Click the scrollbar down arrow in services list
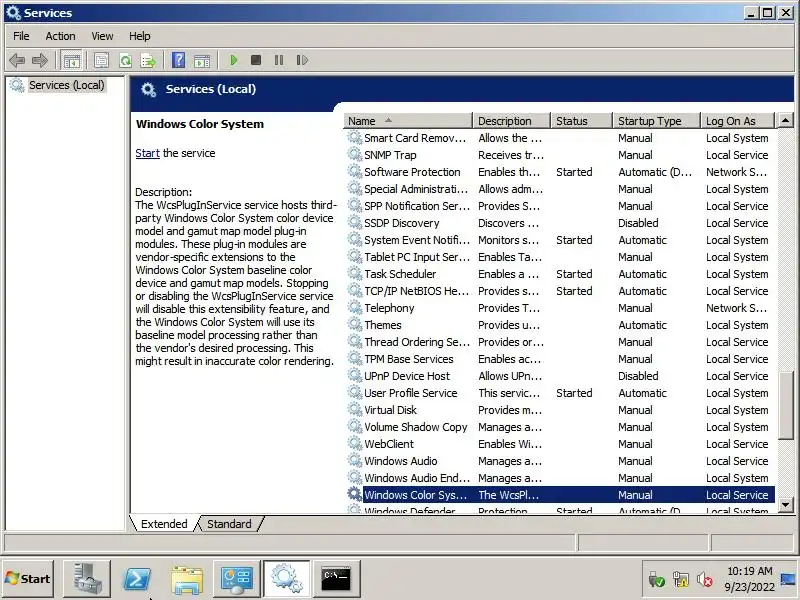The image size is (800, 600). [785, 505]
